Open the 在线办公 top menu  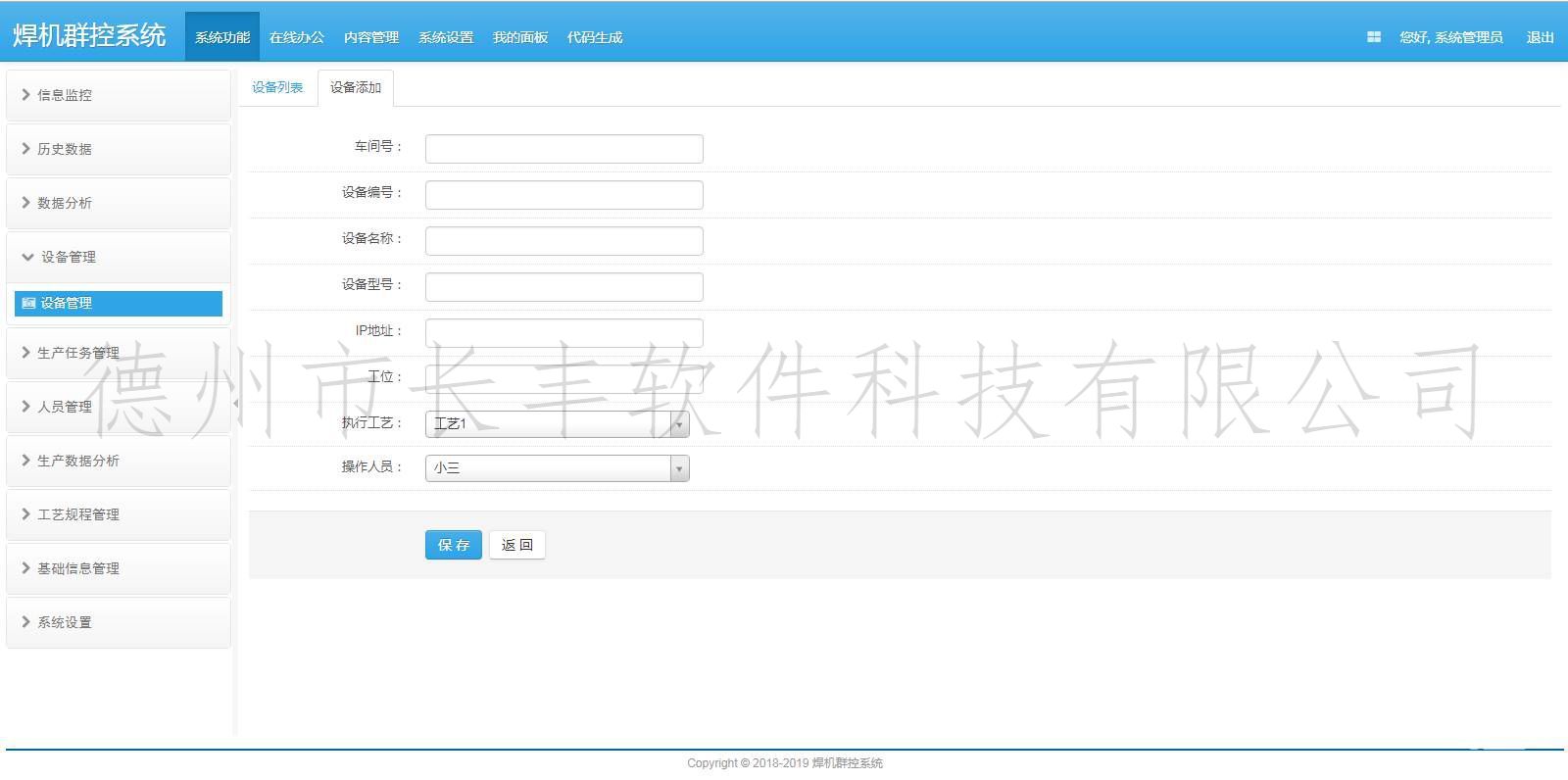pyautogui.click(x=297, y=37)
